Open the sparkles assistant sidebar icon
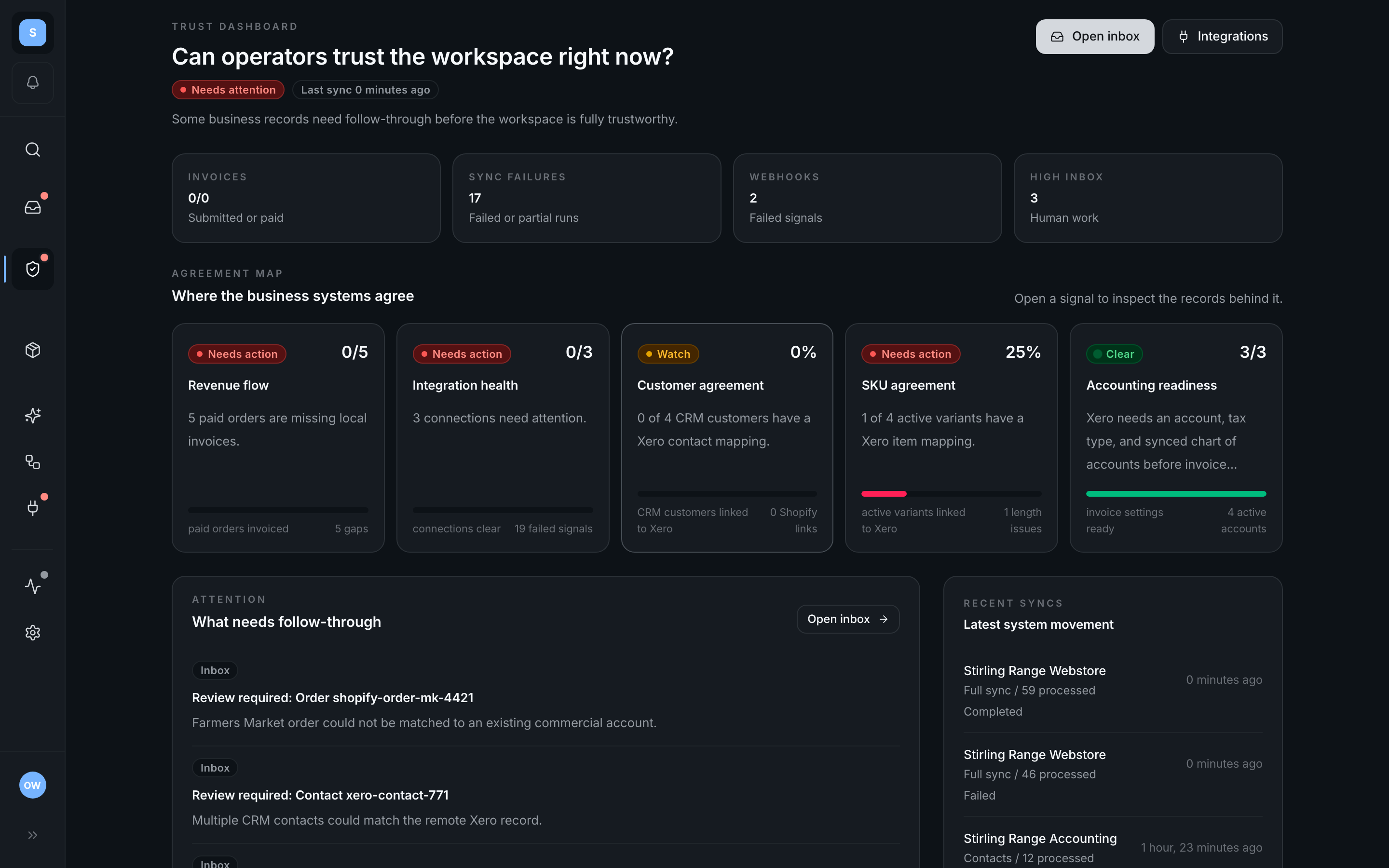This screenshot has width=1389, height=868. tap(33, 416)
